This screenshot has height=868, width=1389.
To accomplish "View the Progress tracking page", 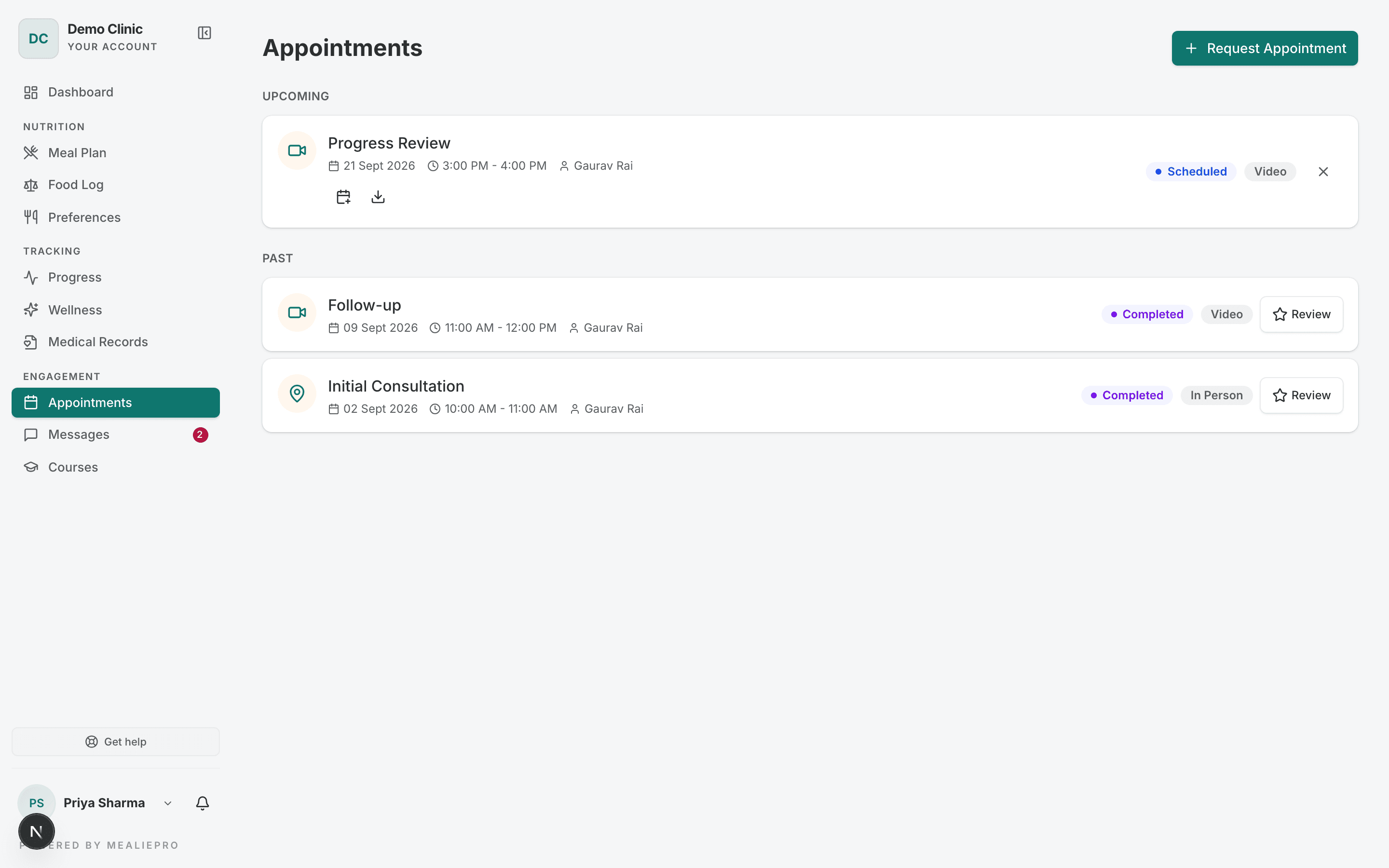I will pos(115,277).
